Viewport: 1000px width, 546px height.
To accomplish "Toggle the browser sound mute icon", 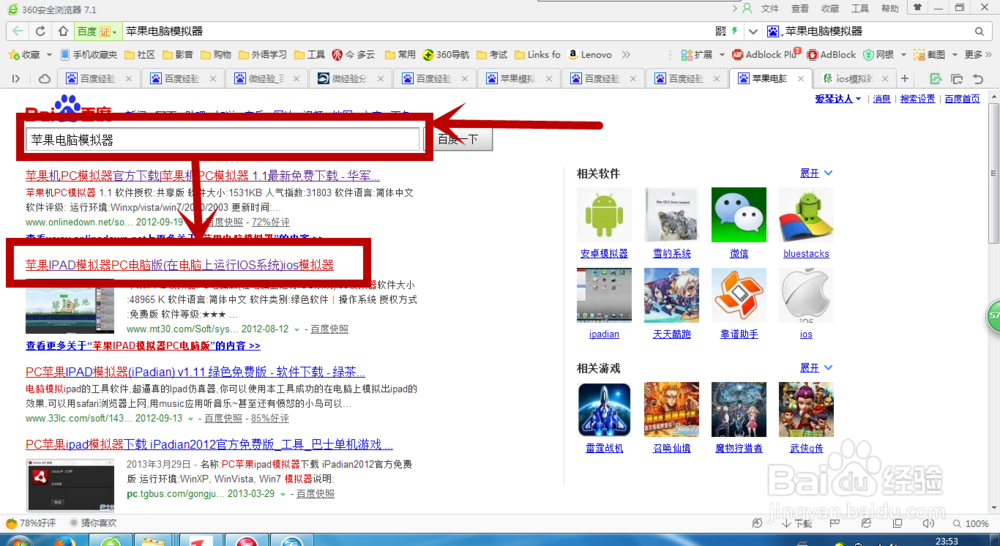I will (928, 523).
